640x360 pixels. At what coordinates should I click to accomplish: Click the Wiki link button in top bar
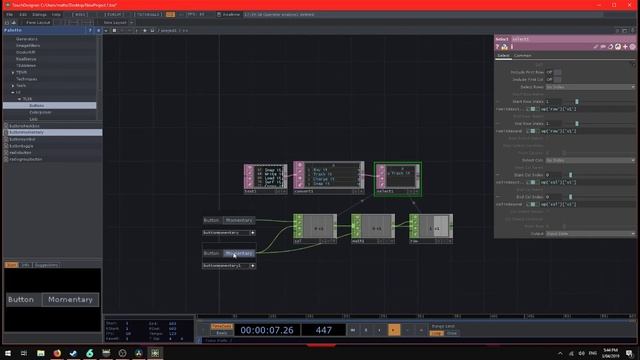79,15
